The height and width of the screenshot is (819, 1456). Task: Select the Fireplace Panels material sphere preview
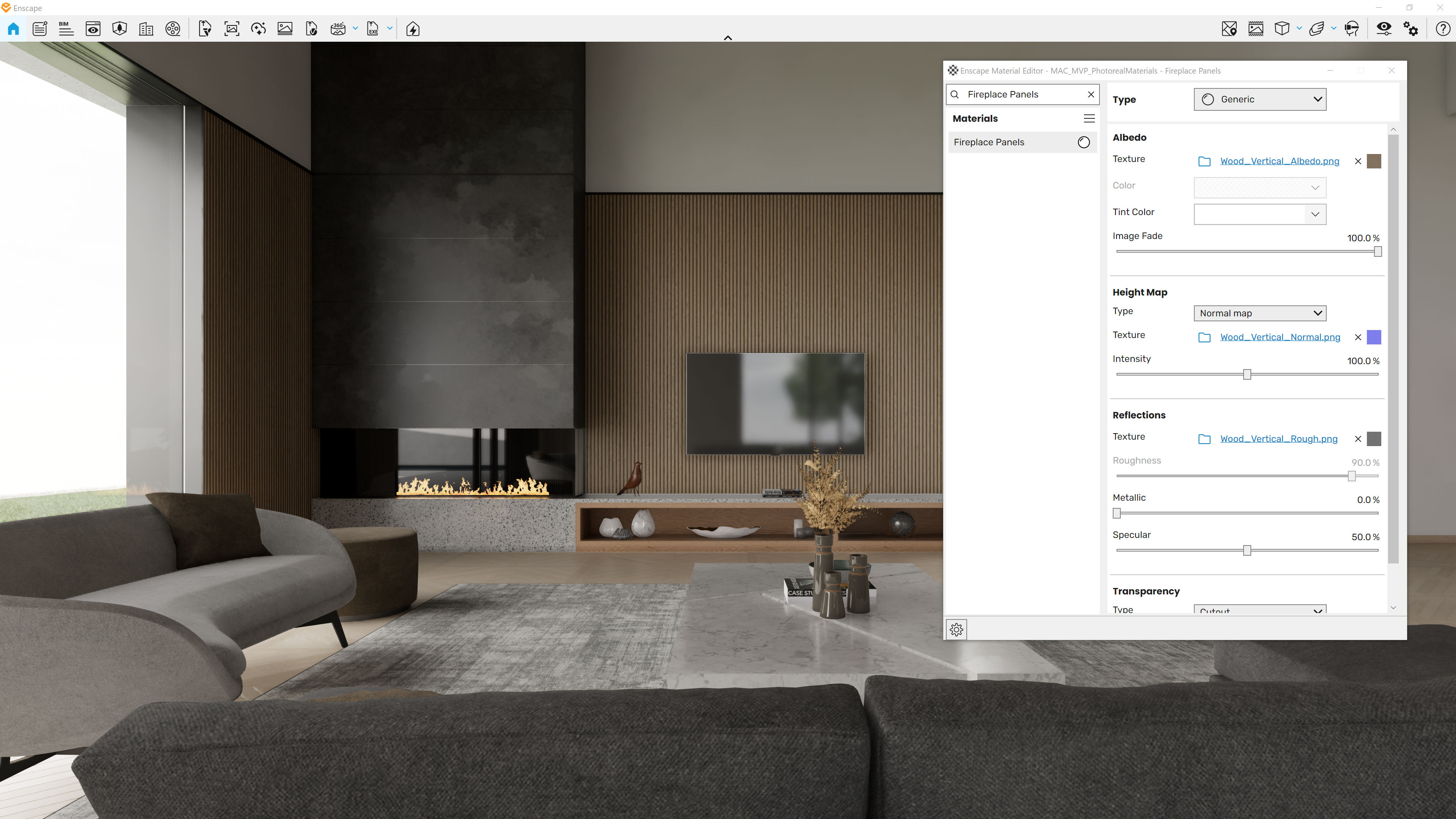tap(1084, 142)
